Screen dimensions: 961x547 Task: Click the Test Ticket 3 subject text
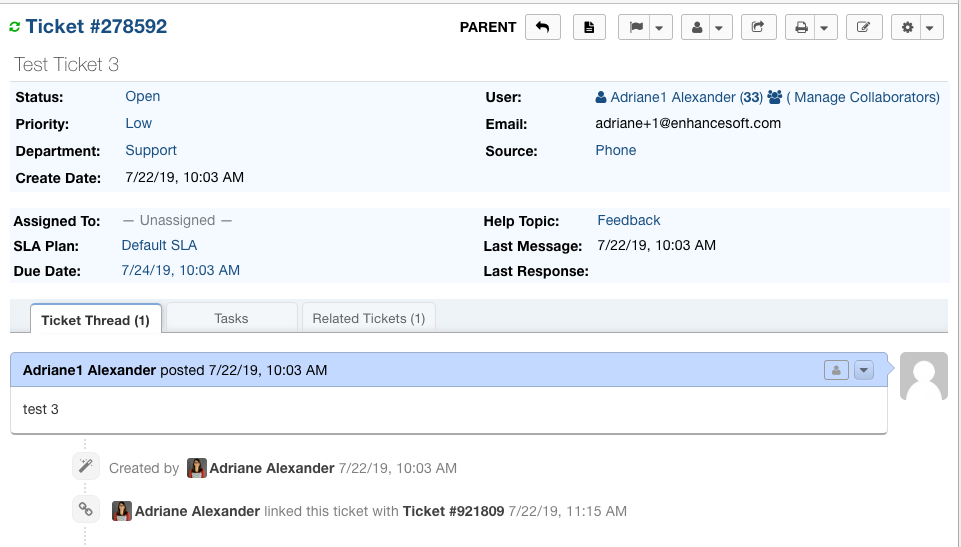(x=66, y=64)
